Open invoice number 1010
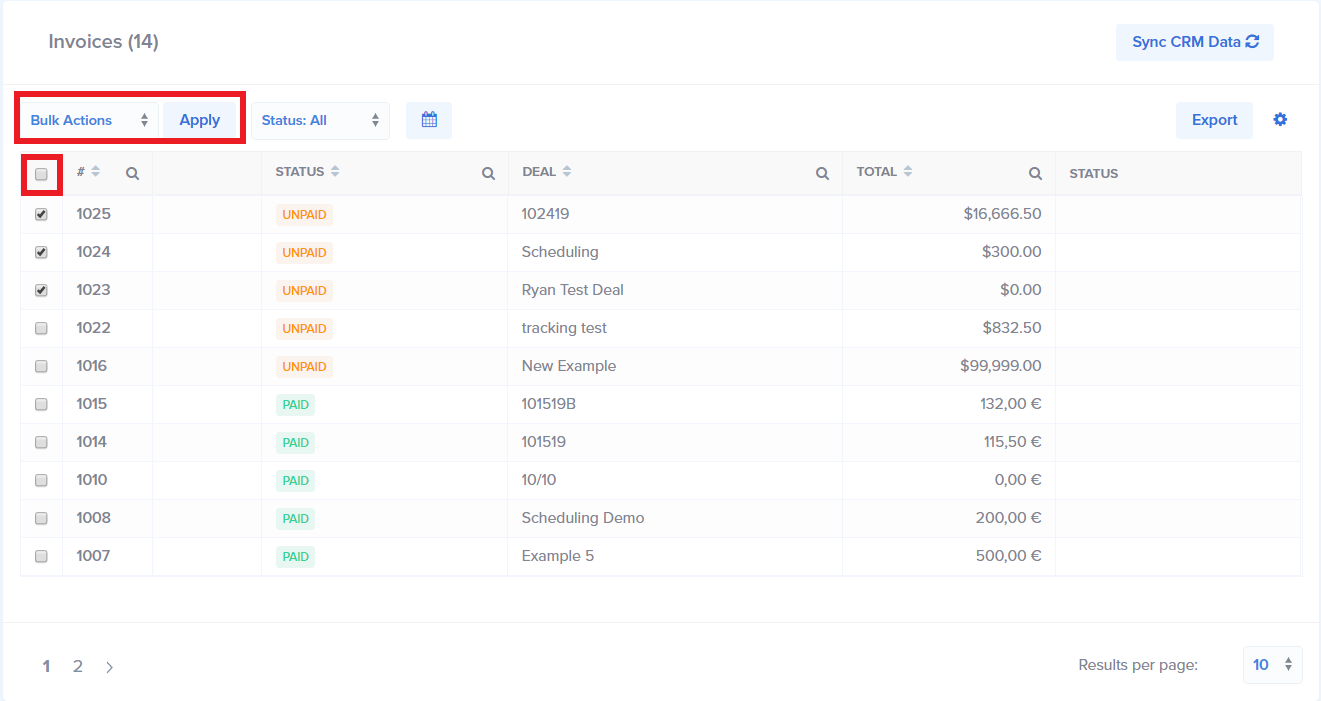Screen dimensions: 1321x701 [x=92, y=480]
